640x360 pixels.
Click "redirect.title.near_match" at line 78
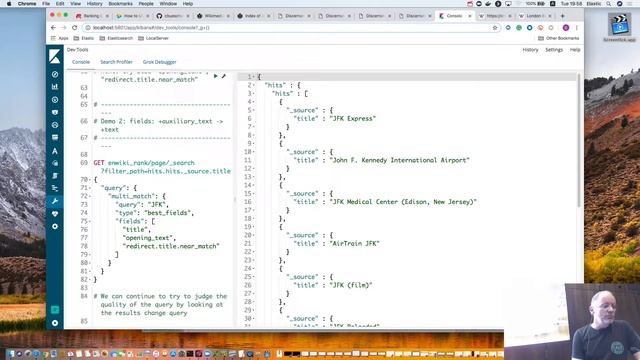[x=171, y=247]
